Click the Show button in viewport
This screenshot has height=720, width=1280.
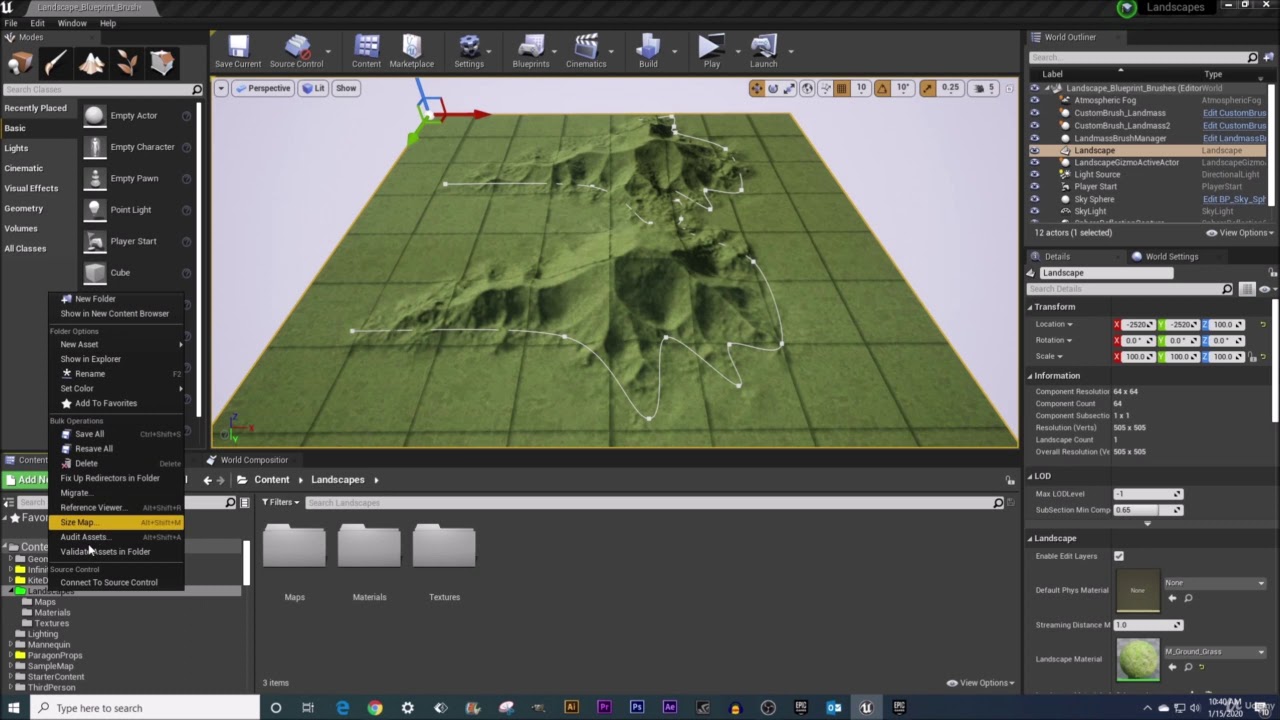[x=346, y=88]
